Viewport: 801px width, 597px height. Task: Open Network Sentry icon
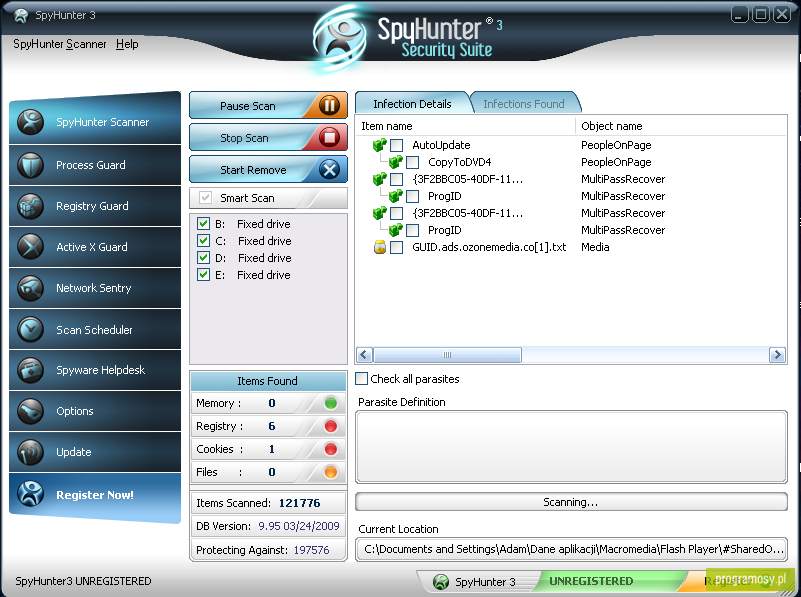(x=30, y=288)
